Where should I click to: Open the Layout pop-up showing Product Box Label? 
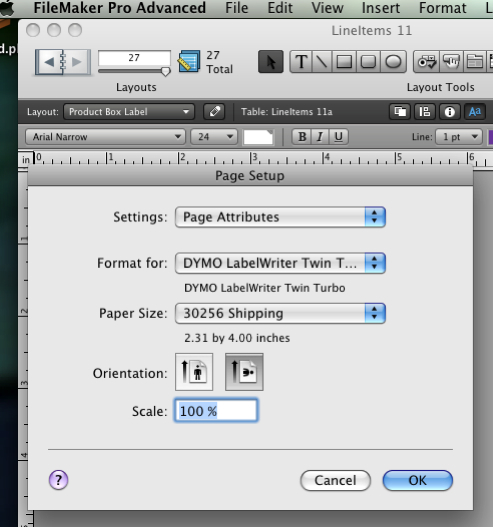click(x=129, y=112)
